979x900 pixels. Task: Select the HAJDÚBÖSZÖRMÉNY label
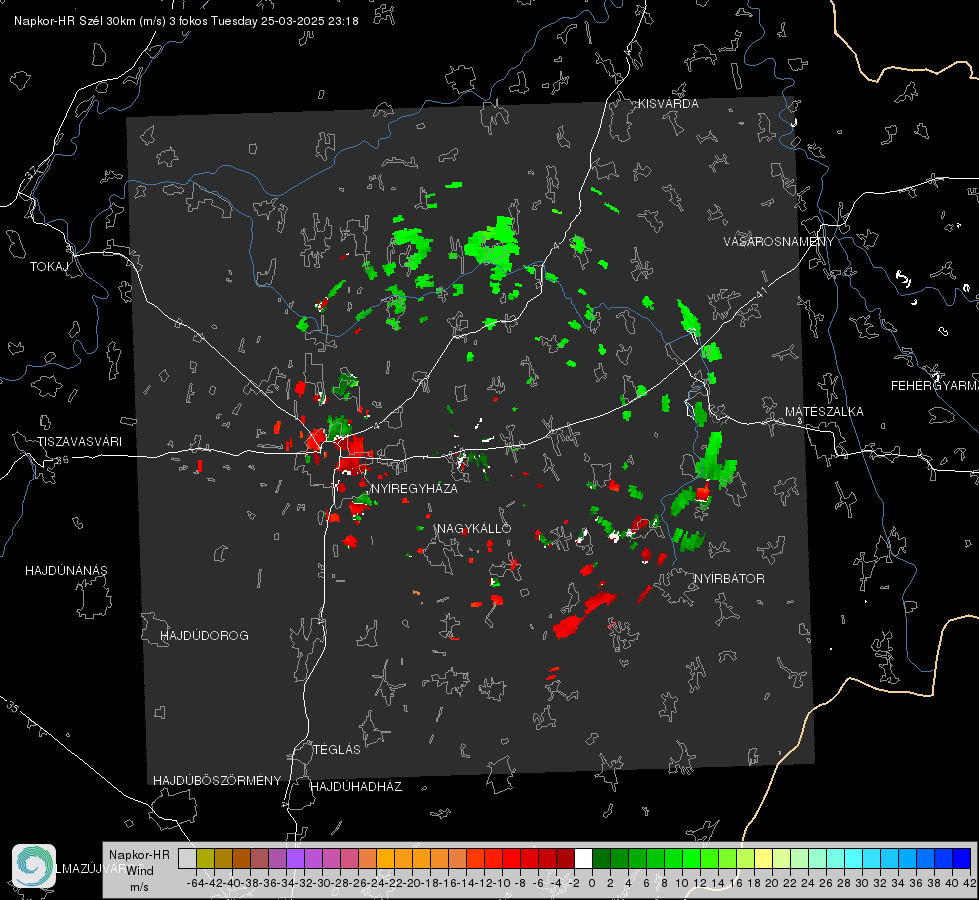pyautogui.click(x=217, y=781)
